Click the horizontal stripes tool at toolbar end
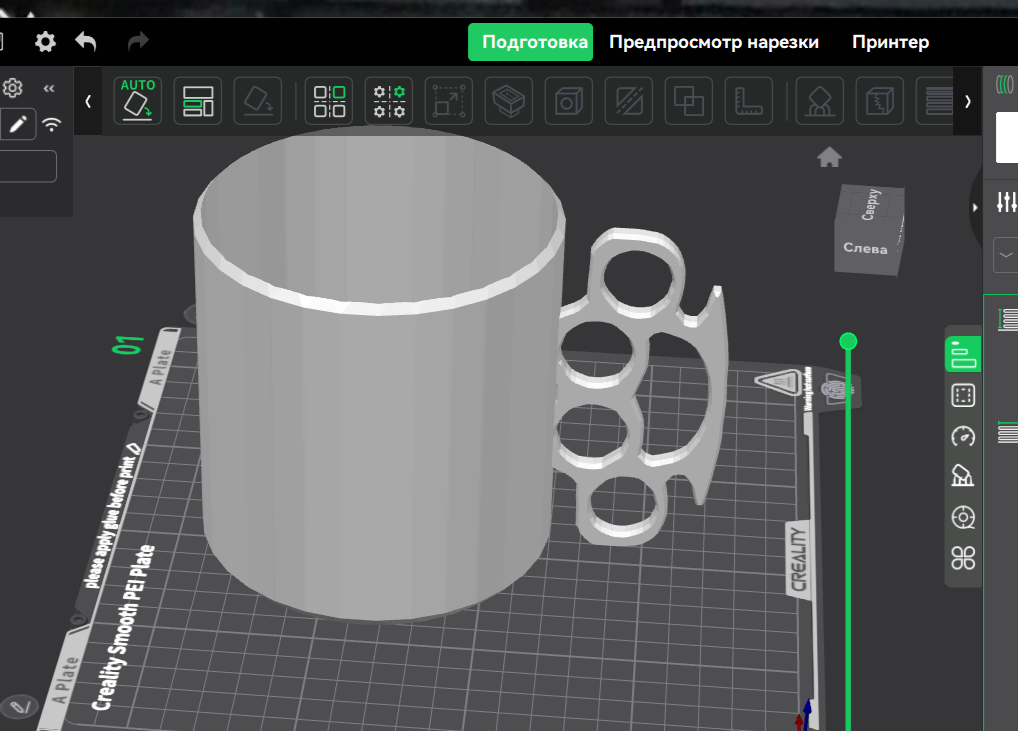 coord(936,101)
